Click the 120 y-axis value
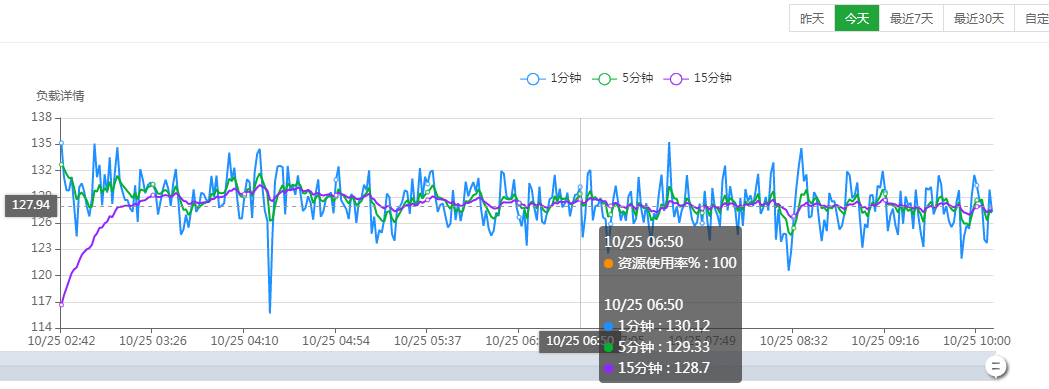Screen dimensions: 1049x389 pyautogui.click(x=41, y=275)
